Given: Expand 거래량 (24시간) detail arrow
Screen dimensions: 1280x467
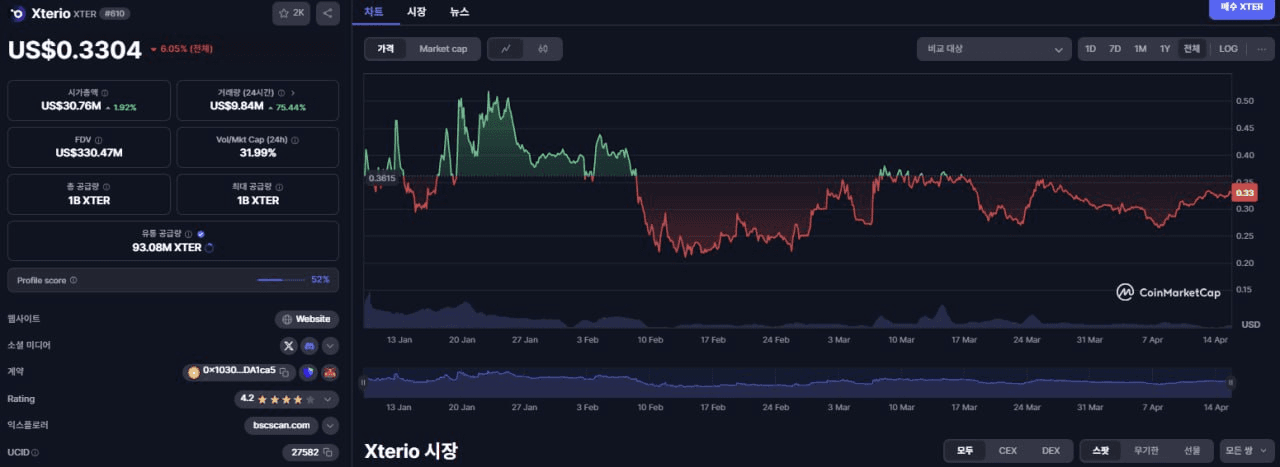Looking at the screenshot, I should point(292,92).
